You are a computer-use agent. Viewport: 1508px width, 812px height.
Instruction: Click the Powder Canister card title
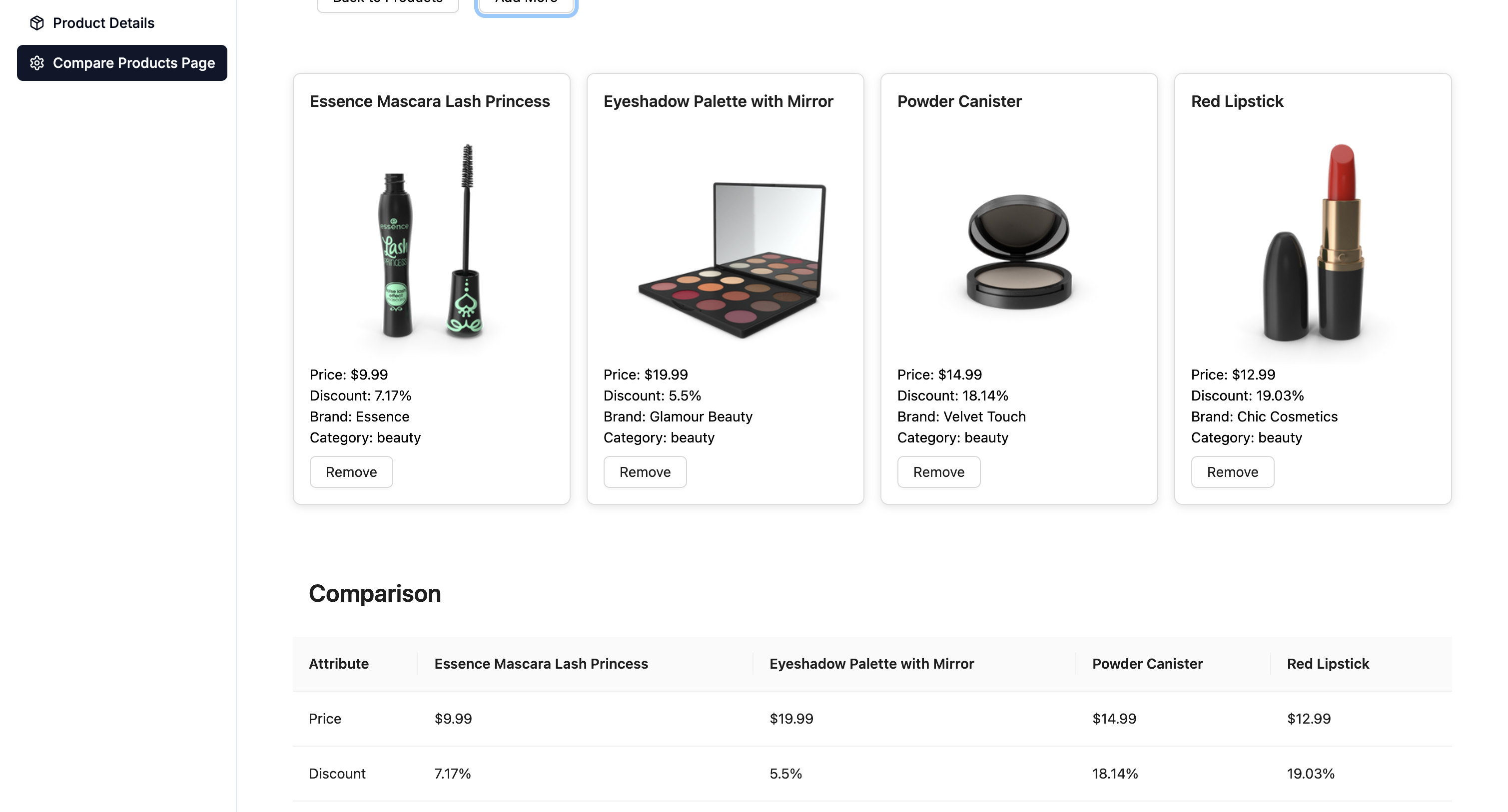(959, 101)
